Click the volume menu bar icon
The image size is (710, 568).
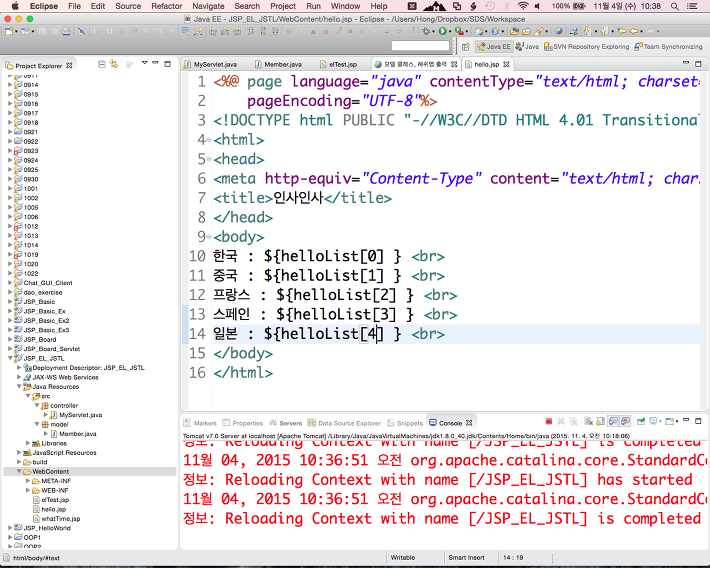(x=537, y=6)
